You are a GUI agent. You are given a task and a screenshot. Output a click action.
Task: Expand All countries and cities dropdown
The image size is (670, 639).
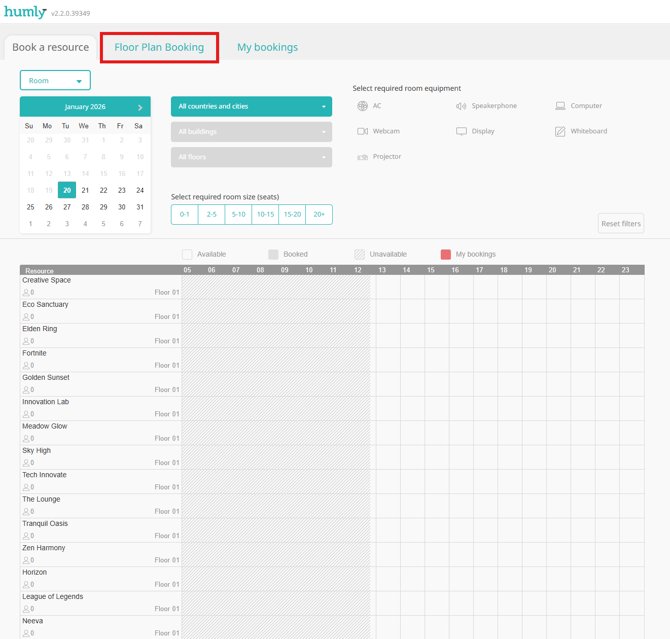(x=251, y=106)
